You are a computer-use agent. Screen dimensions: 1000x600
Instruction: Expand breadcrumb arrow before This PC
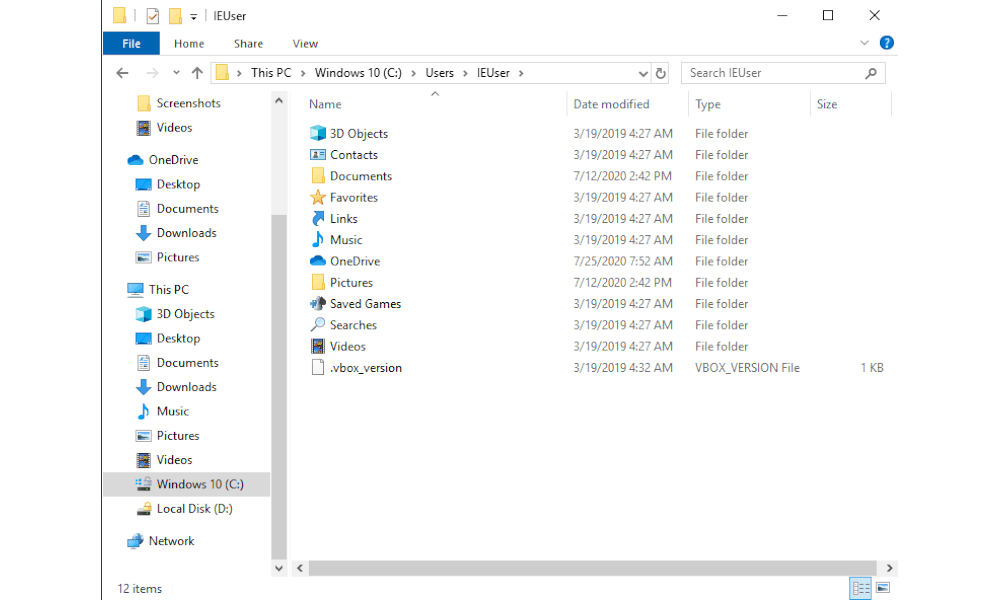point(239,73)
